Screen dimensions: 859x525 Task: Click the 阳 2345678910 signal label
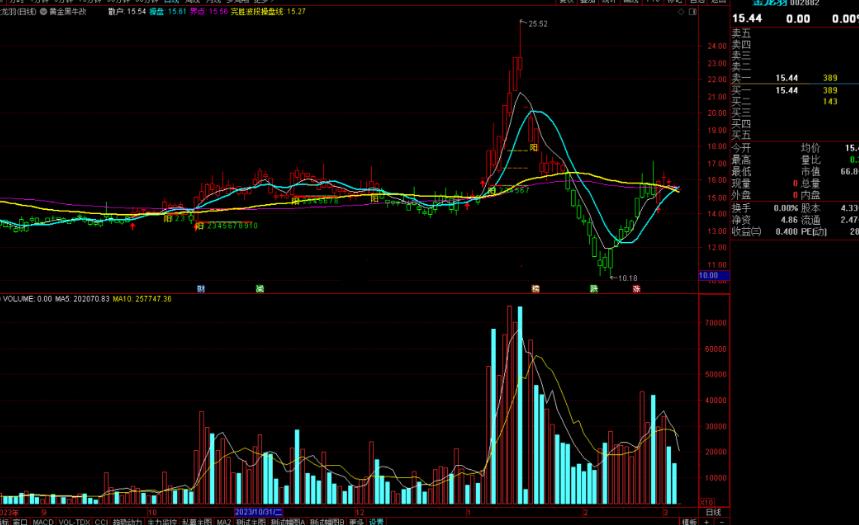pos(226,225)
